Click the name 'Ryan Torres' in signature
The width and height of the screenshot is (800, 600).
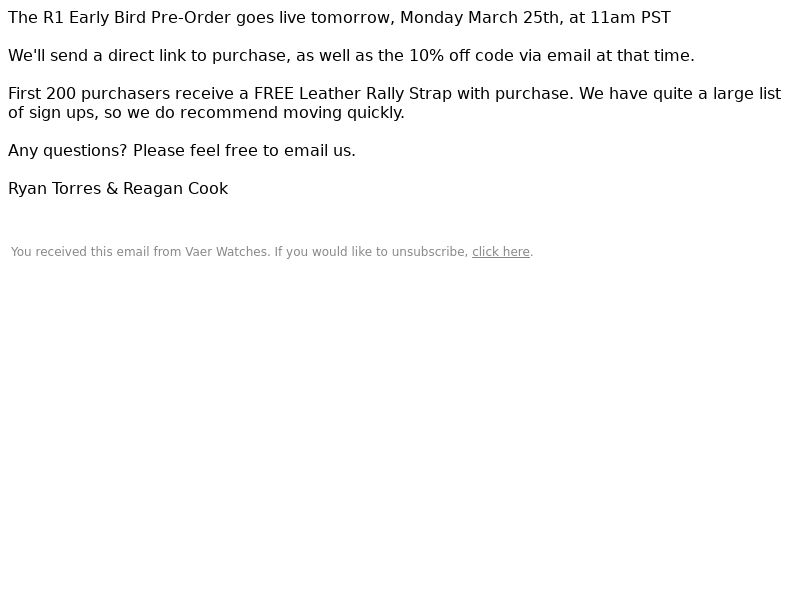click(55, 189)
